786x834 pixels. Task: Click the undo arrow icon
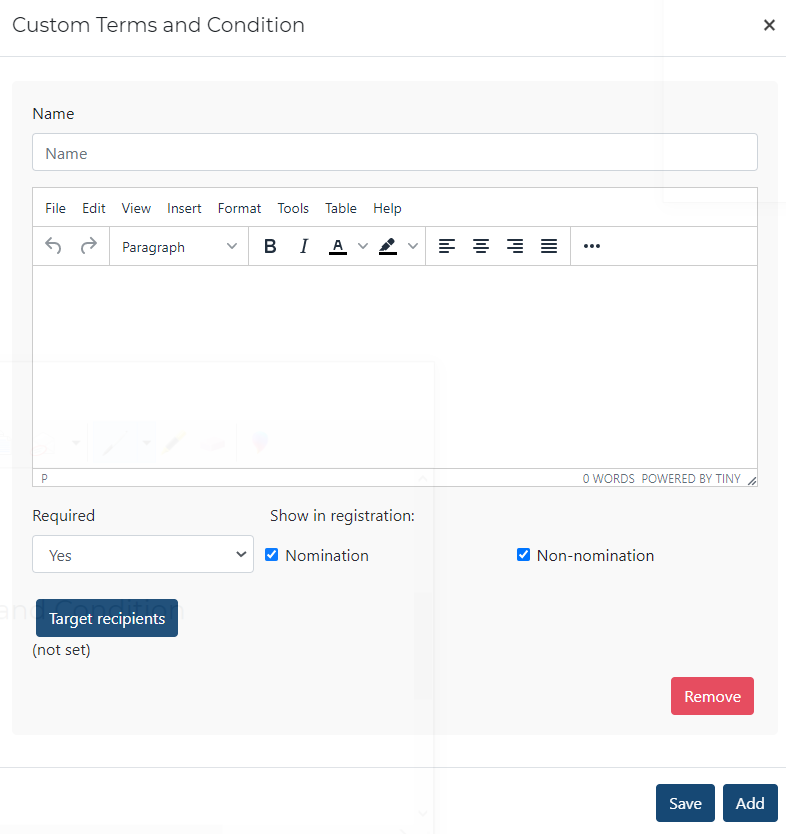click(54, 246)
